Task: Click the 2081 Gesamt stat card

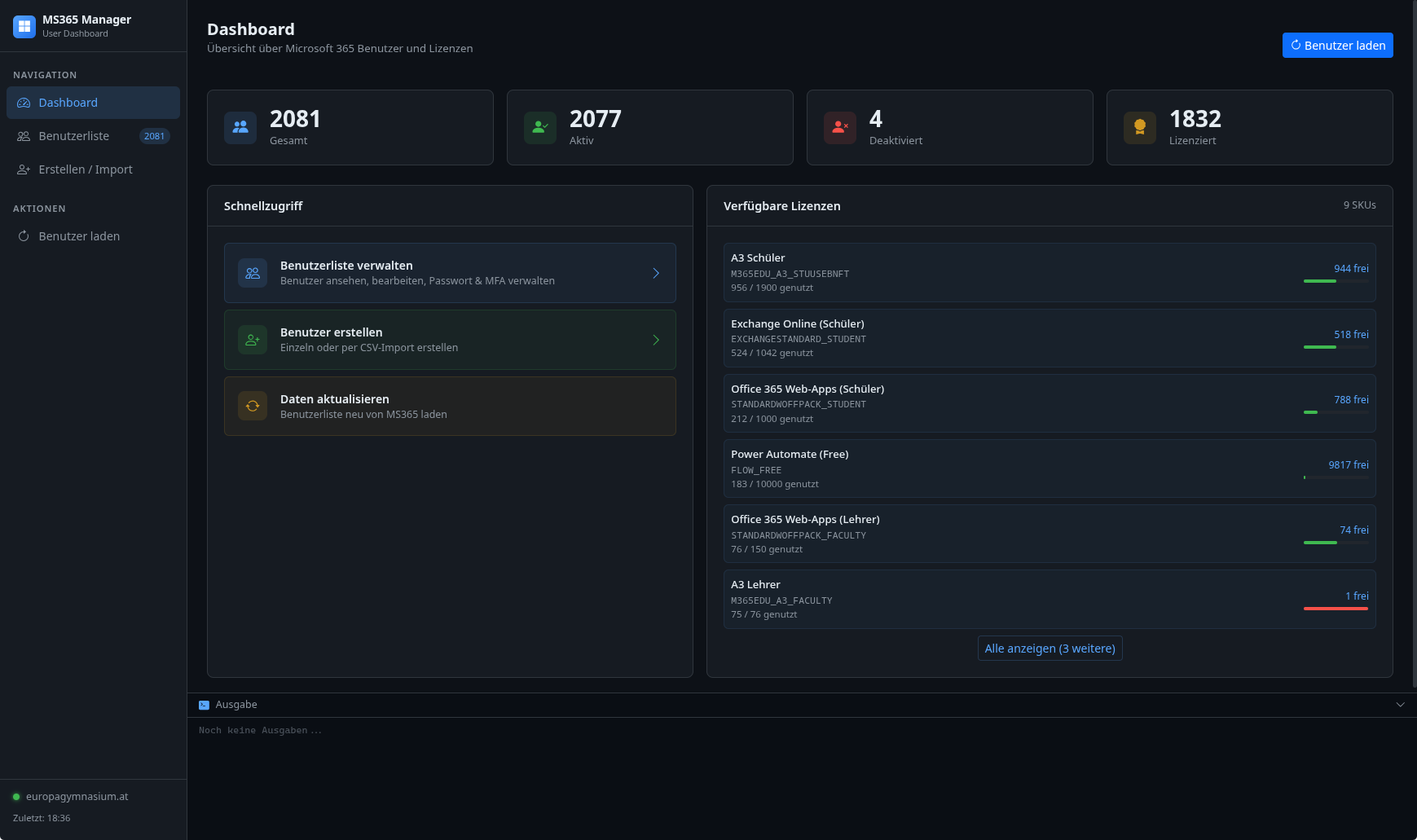Action: 350,127
